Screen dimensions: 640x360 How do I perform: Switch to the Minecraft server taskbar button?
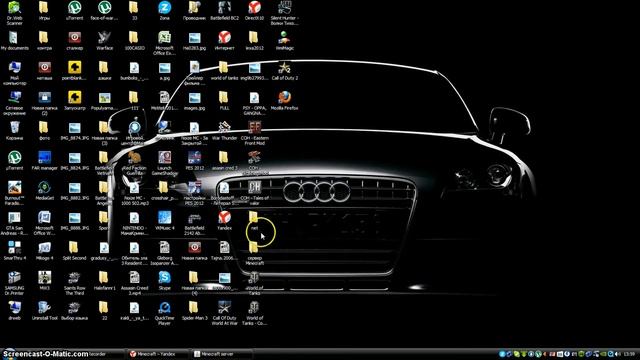[x=222, y=354]
